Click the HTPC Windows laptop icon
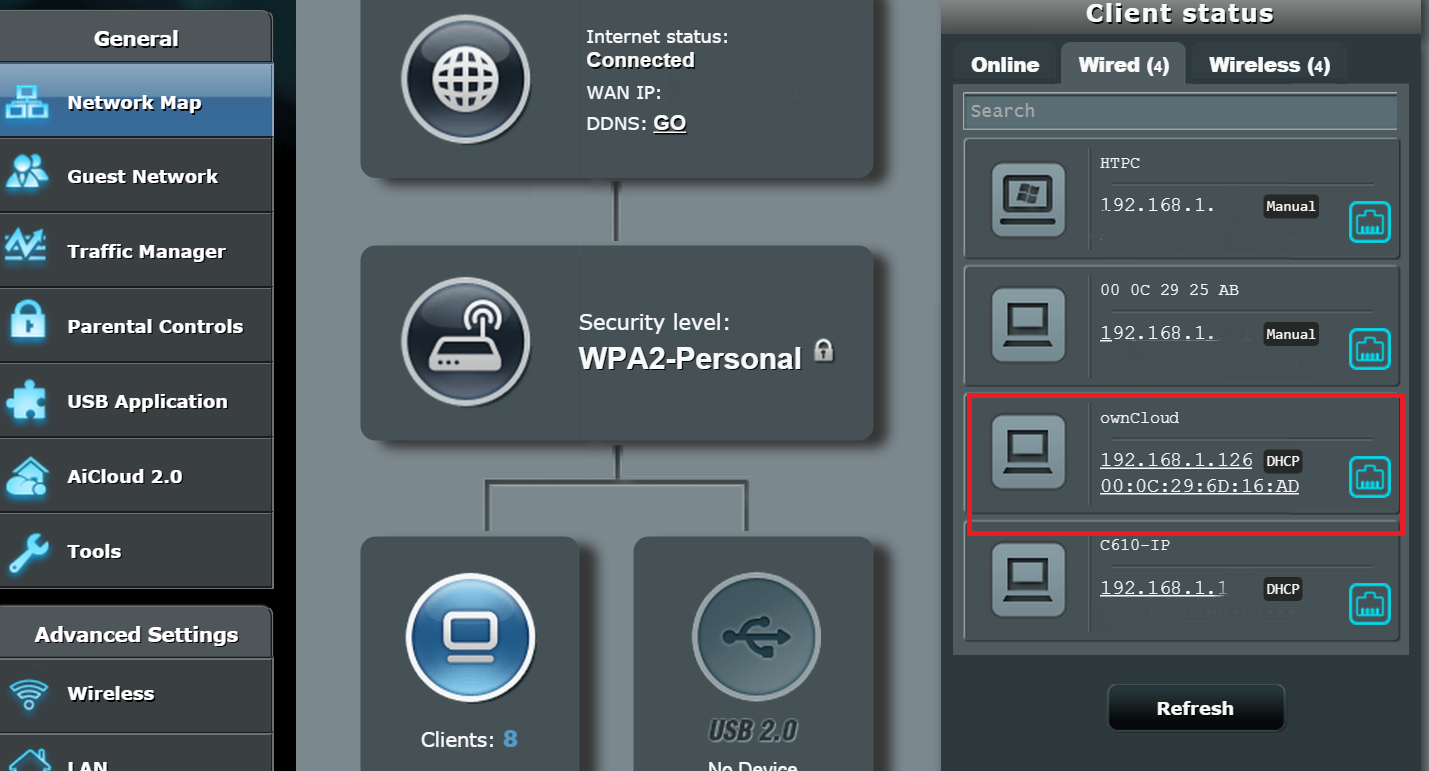The image size is (1429, 771). coord(1028,200)
